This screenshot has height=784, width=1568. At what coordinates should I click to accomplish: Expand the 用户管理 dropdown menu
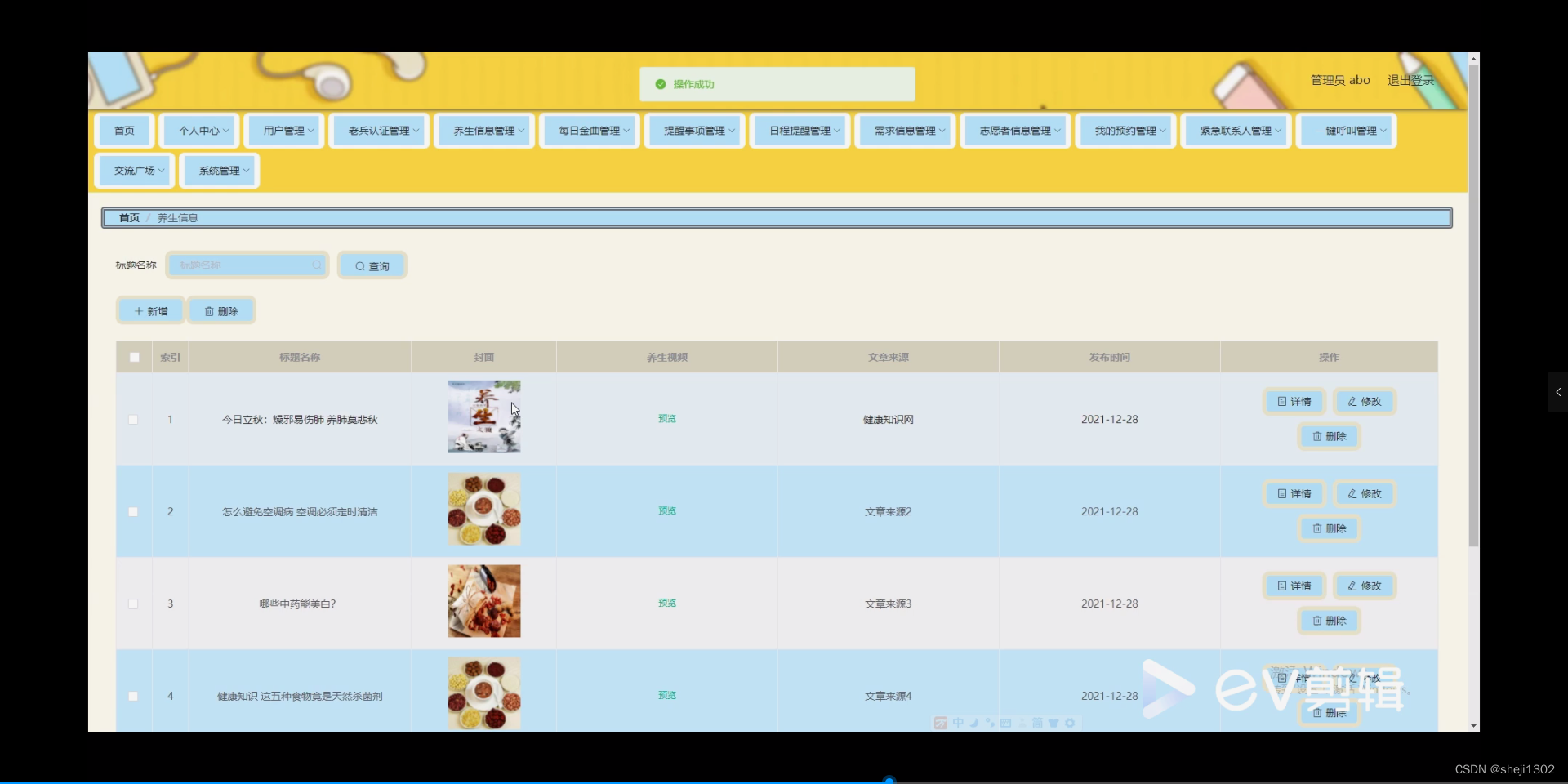[x=283, y=130]
